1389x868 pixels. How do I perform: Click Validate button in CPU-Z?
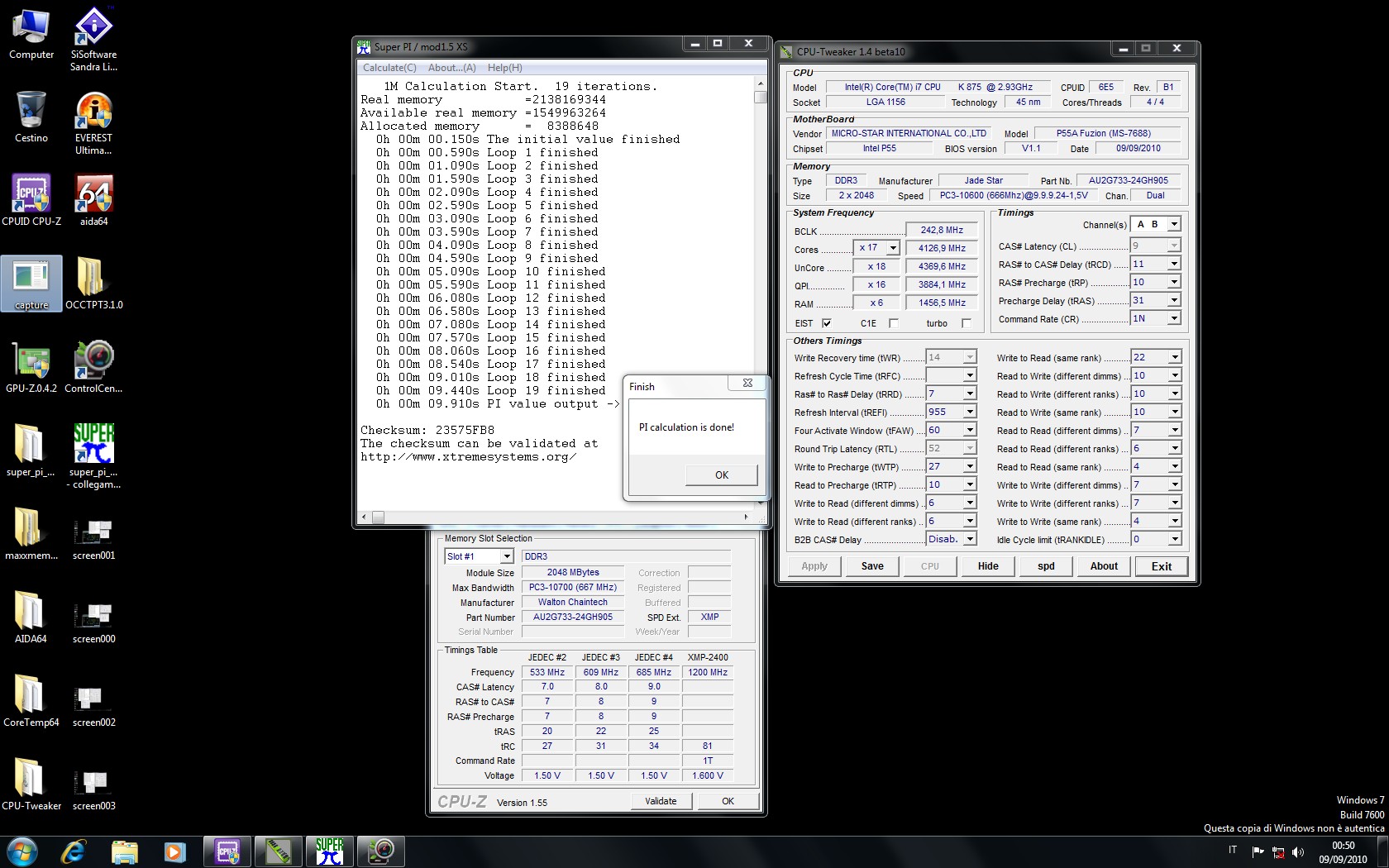(x=661, y=801)
